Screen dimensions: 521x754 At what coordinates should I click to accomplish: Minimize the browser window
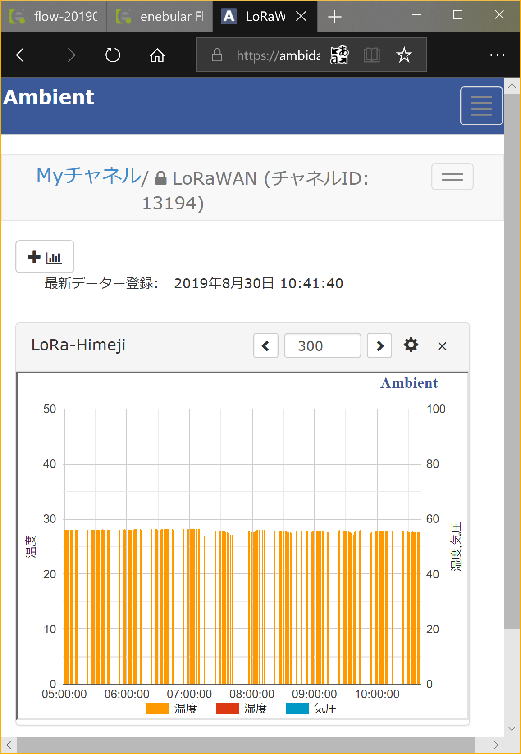click(417, 15)
